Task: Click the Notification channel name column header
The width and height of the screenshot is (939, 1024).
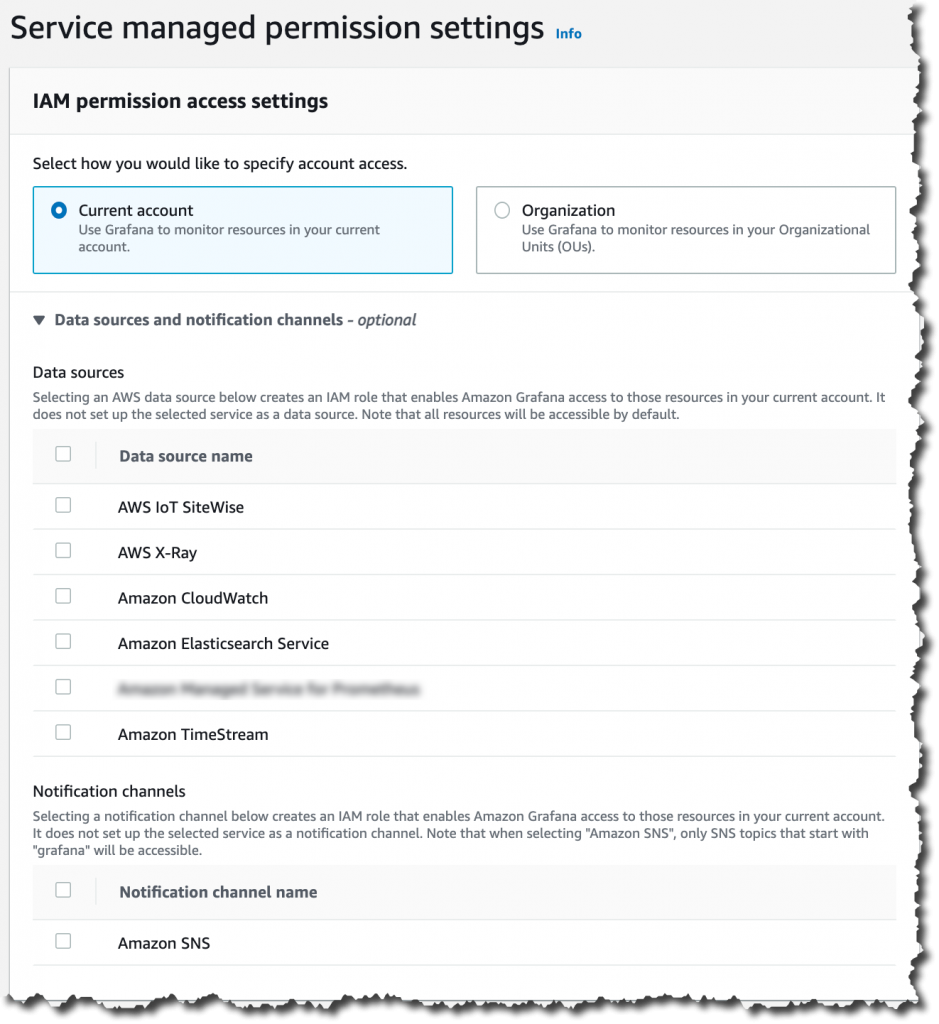Action: pyautogui.click(x=218, y=892)
